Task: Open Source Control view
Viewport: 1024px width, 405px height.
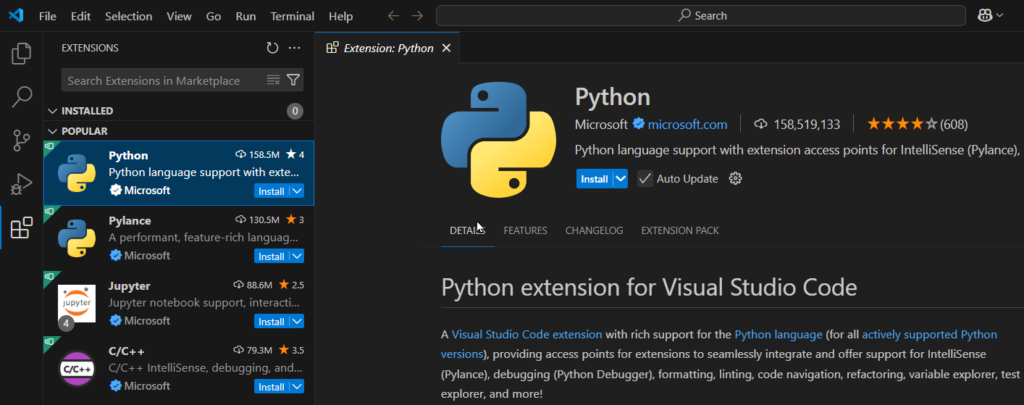Action: pos(21,141)
